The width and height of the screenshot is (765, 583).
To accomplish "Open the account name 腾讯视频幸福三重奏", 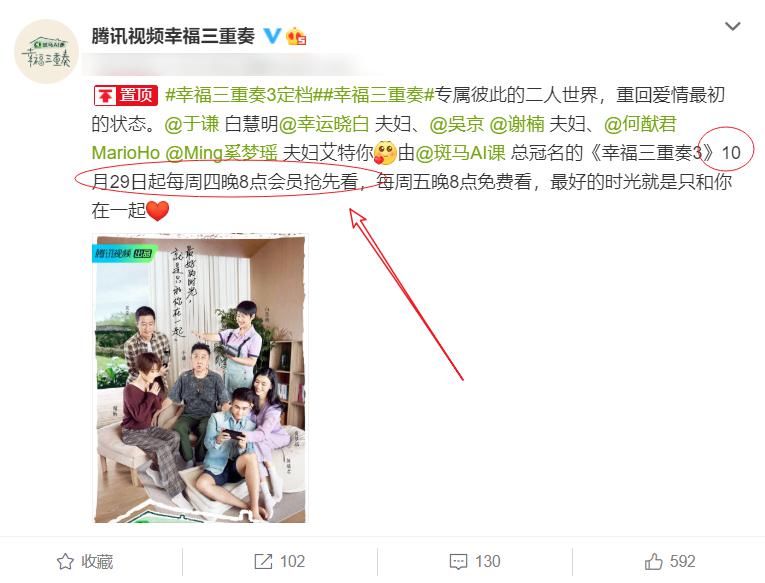I will tap(173, 36).
